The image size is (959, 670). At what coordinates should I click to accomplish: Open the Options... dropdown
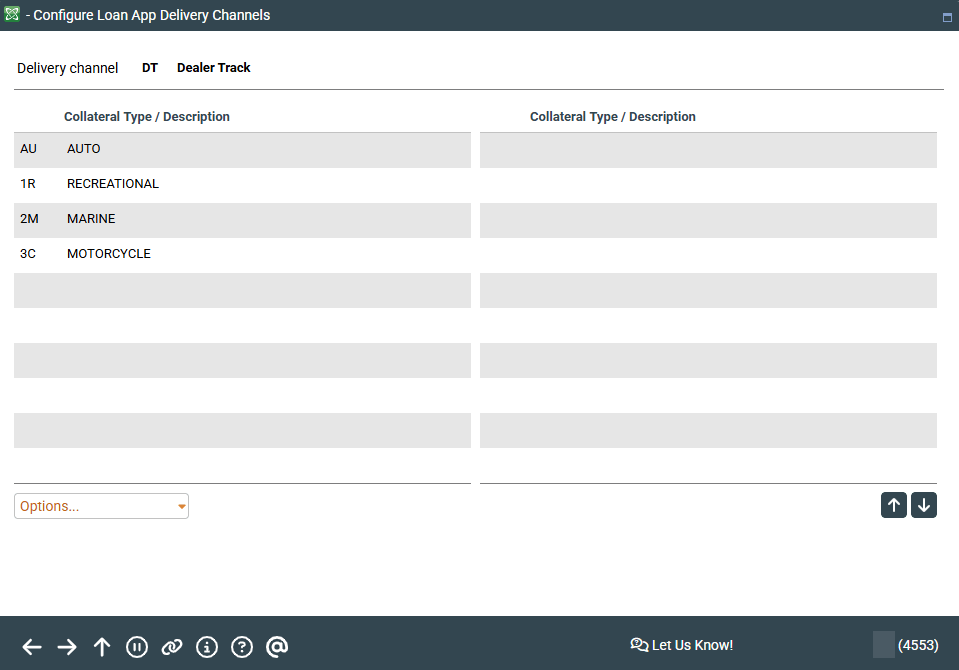95,506
